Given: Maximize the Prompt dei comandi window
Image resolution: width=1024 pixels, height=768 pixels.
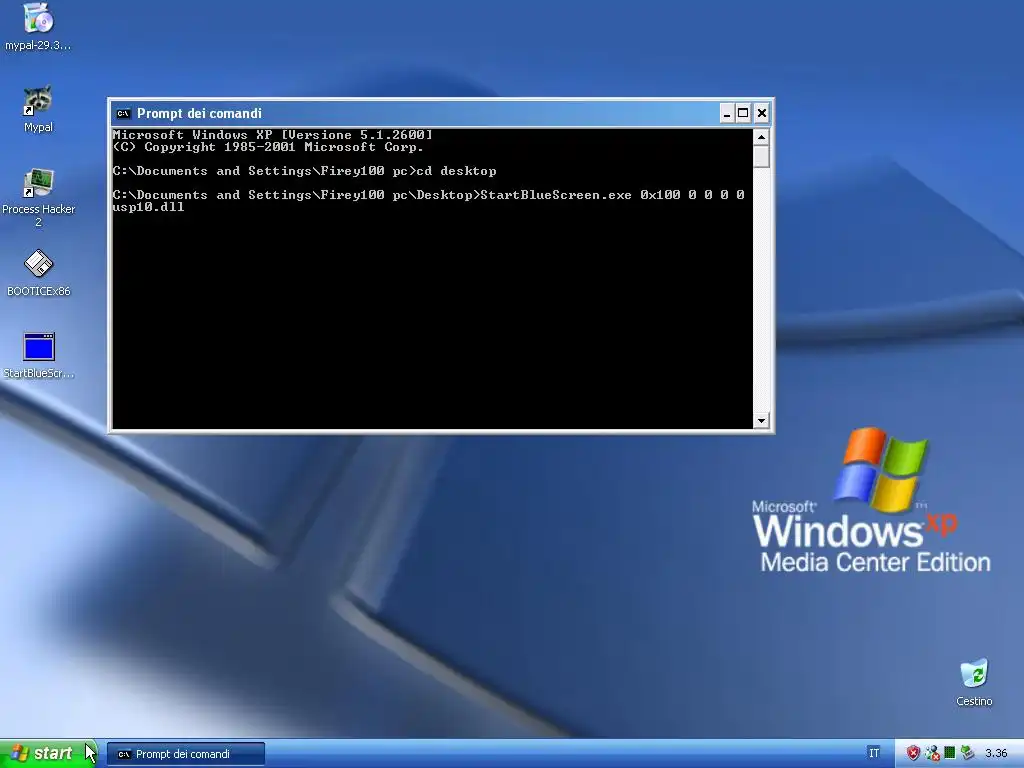Looking at the screenshot, I should (x=743, y=114).
